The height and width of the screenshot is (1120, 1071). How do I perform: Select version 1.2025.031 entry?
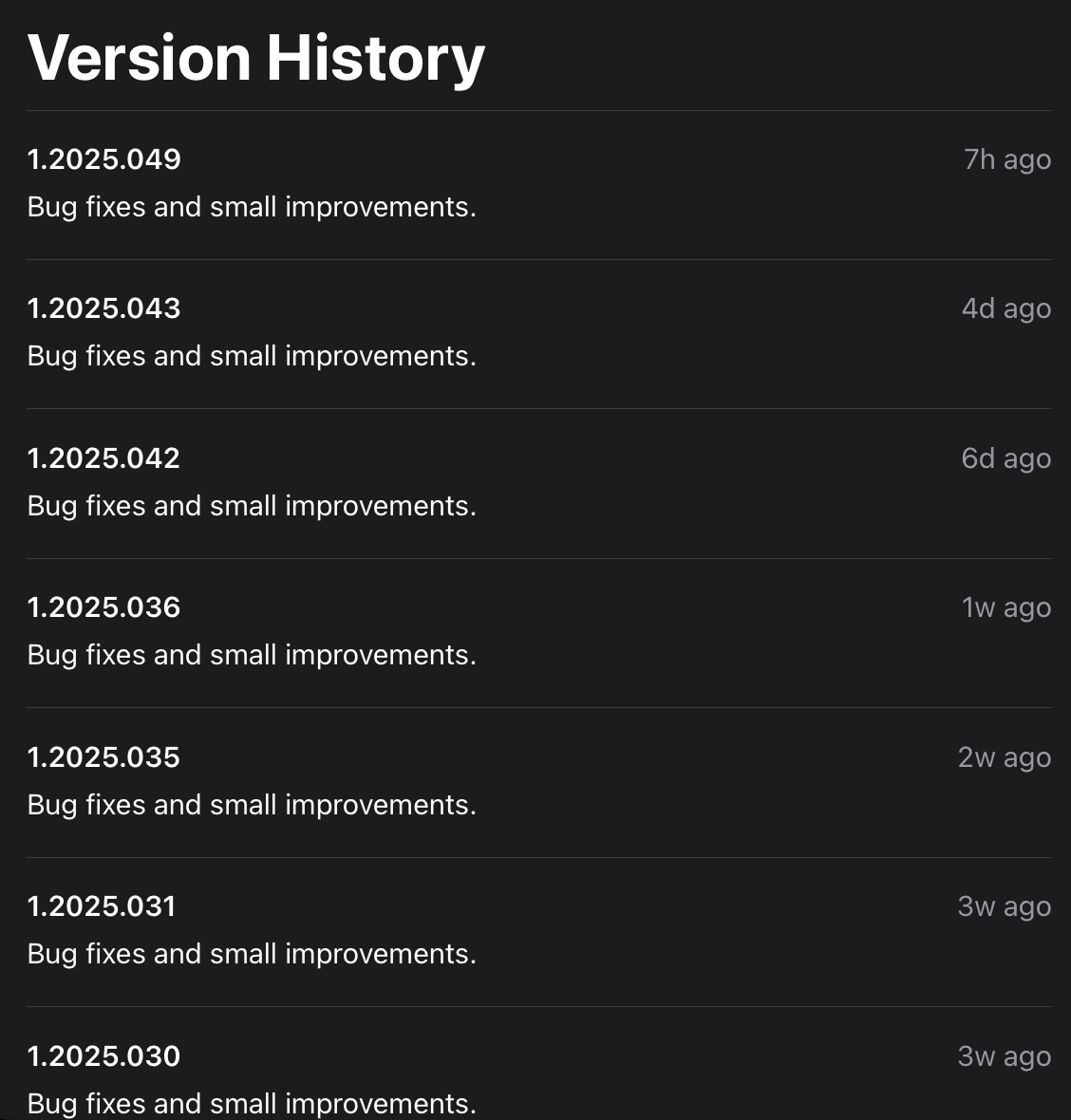tap(103, 906)
